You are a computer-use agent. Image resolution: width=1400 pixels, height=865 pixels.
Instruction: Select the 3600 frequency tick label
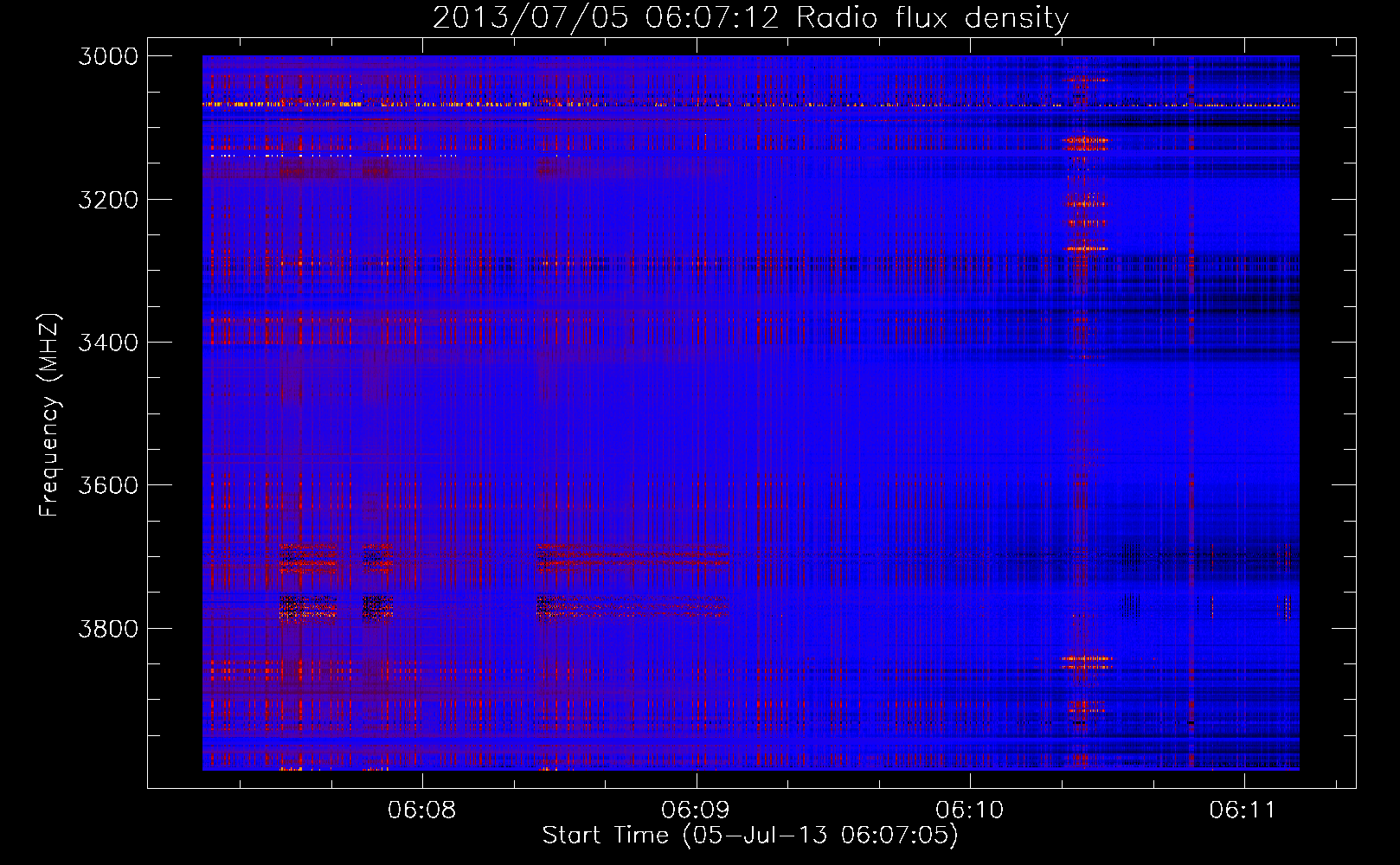coord(108,485)
